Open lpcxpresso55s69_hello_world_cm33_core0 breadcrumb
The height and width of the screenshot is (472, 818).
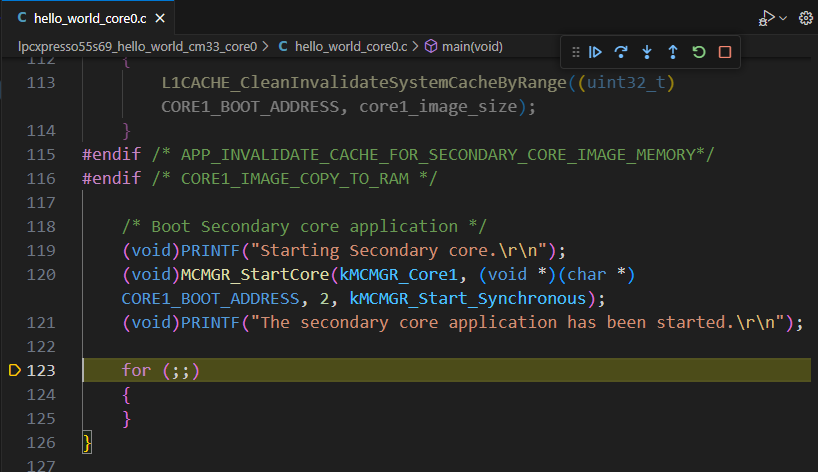point(138,46)
